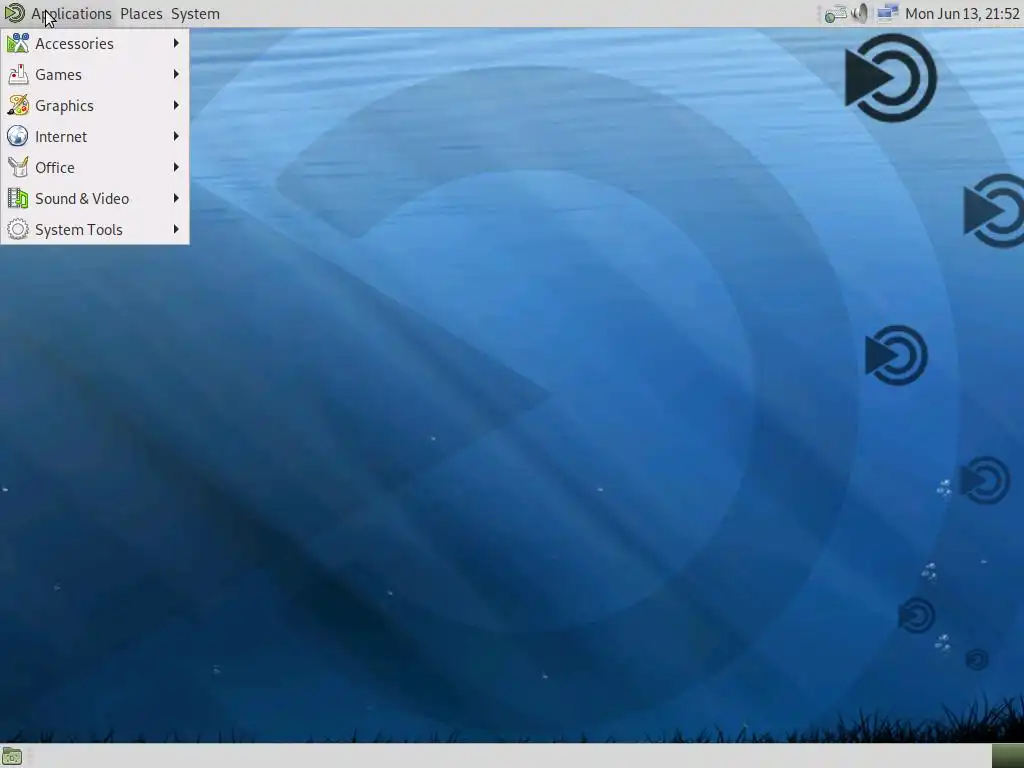Open the Applications menu

tap(71, 14)
